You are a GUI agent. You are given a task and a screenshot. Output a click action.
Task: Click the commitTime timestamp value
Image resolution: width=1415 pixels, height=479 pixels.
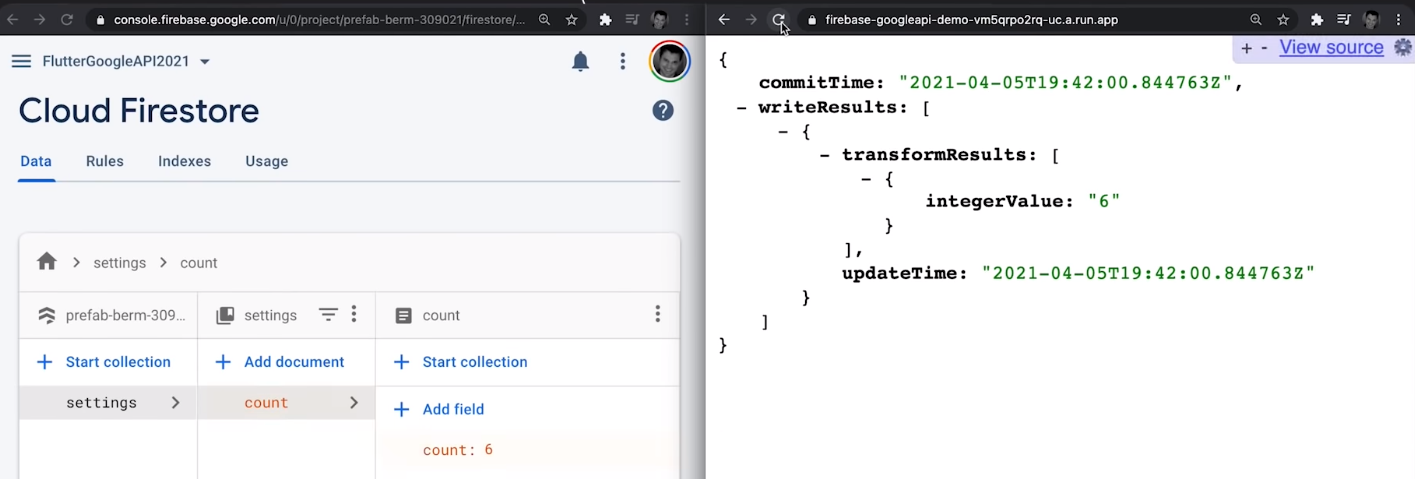point(1066,83)
